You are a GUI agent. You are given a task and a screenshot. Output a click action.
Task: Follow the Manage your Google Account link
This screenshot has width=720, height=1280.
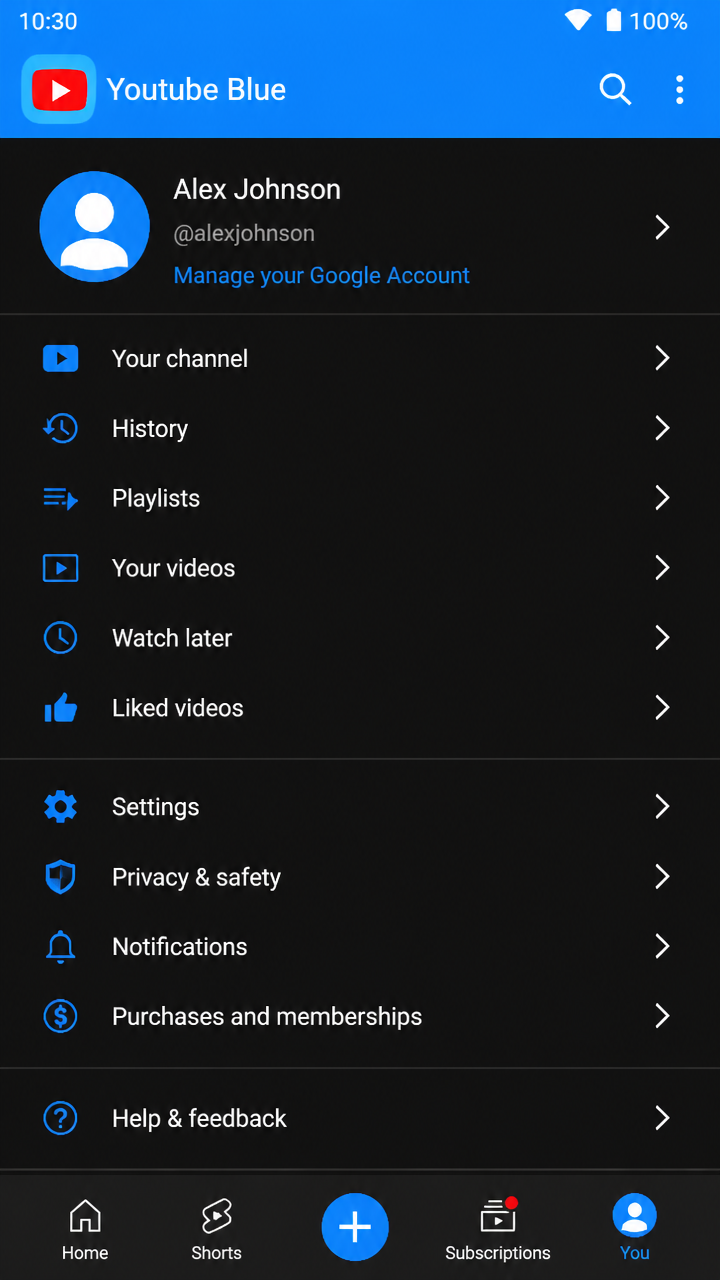pos(322,276)
